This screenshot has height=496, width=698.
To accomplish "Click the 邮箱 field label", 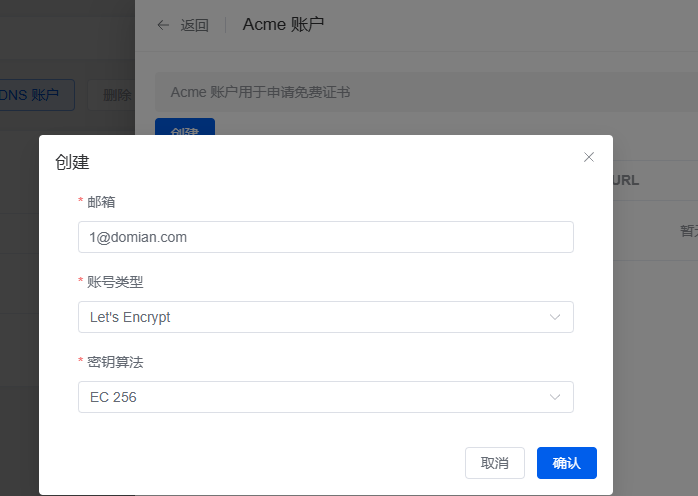I will 101,202.
